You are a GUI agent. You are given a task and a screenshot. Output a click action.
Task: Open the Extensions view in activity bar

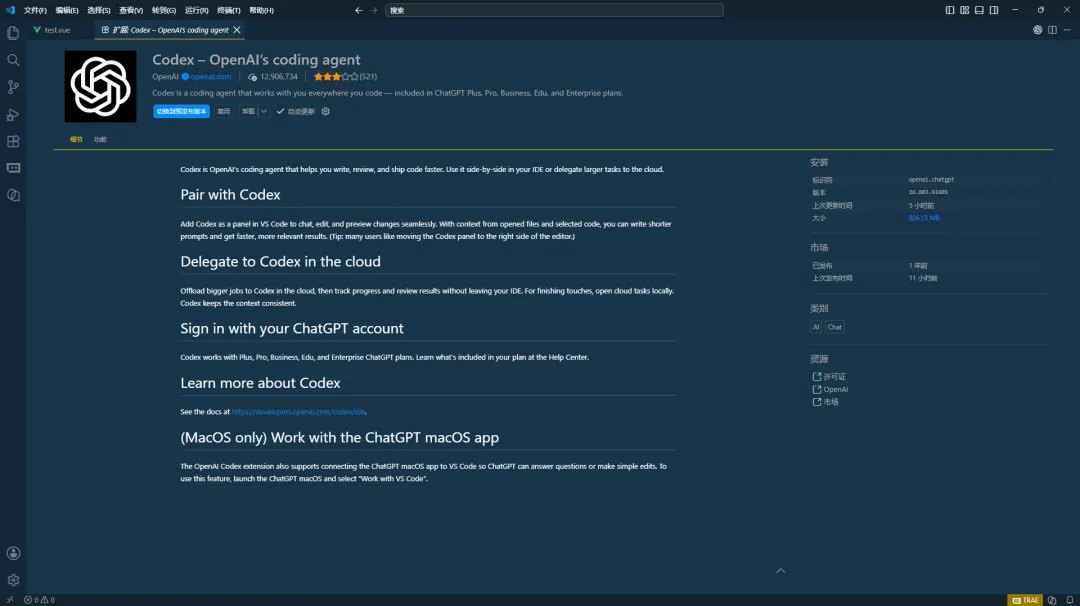pyautogui.click(x=13, y=141)
